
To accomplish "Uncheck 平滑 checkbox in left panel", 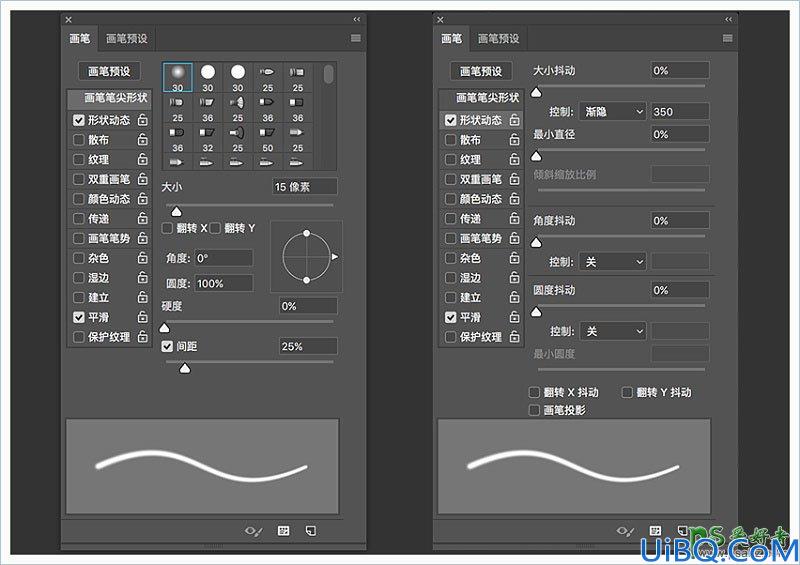I will [x=79, y=317].
